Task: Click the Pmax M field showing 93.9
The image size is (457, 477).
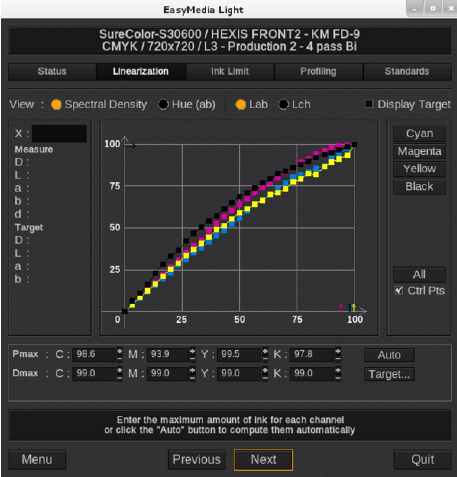Action: point(168,354)
